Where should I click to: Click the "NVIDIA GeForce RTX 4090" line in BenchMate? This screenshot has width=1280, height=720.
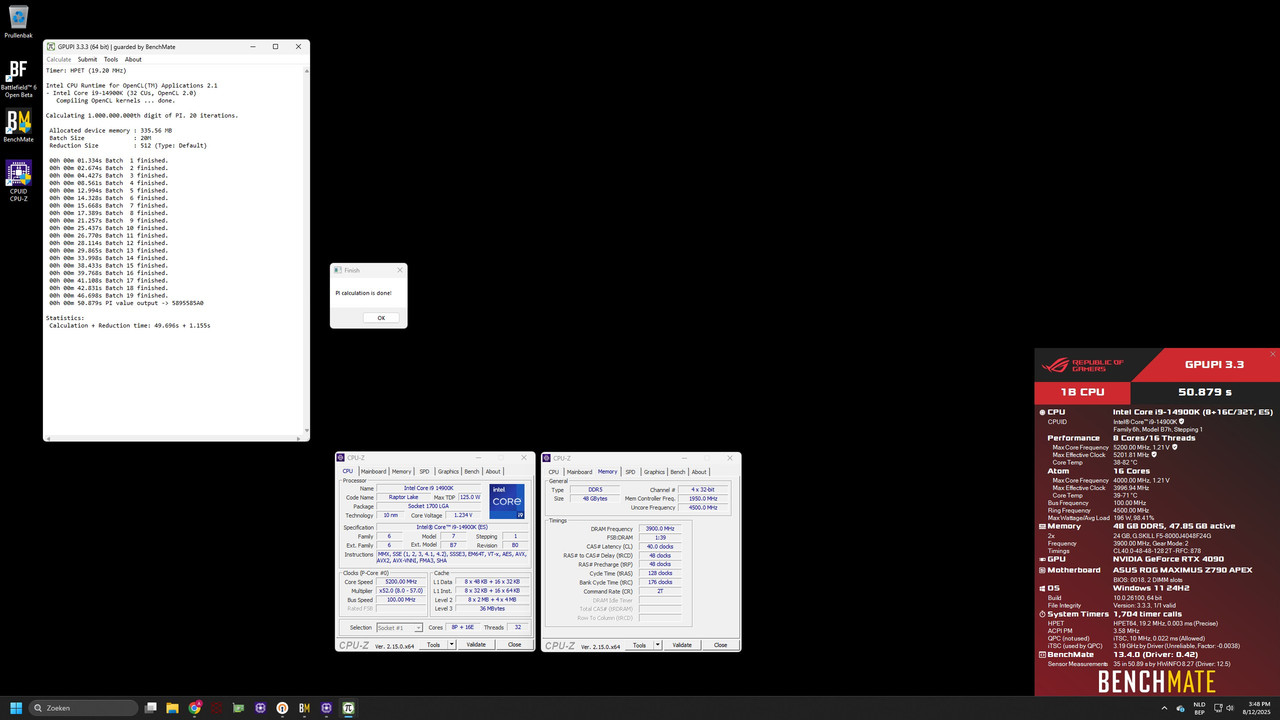1169,559
